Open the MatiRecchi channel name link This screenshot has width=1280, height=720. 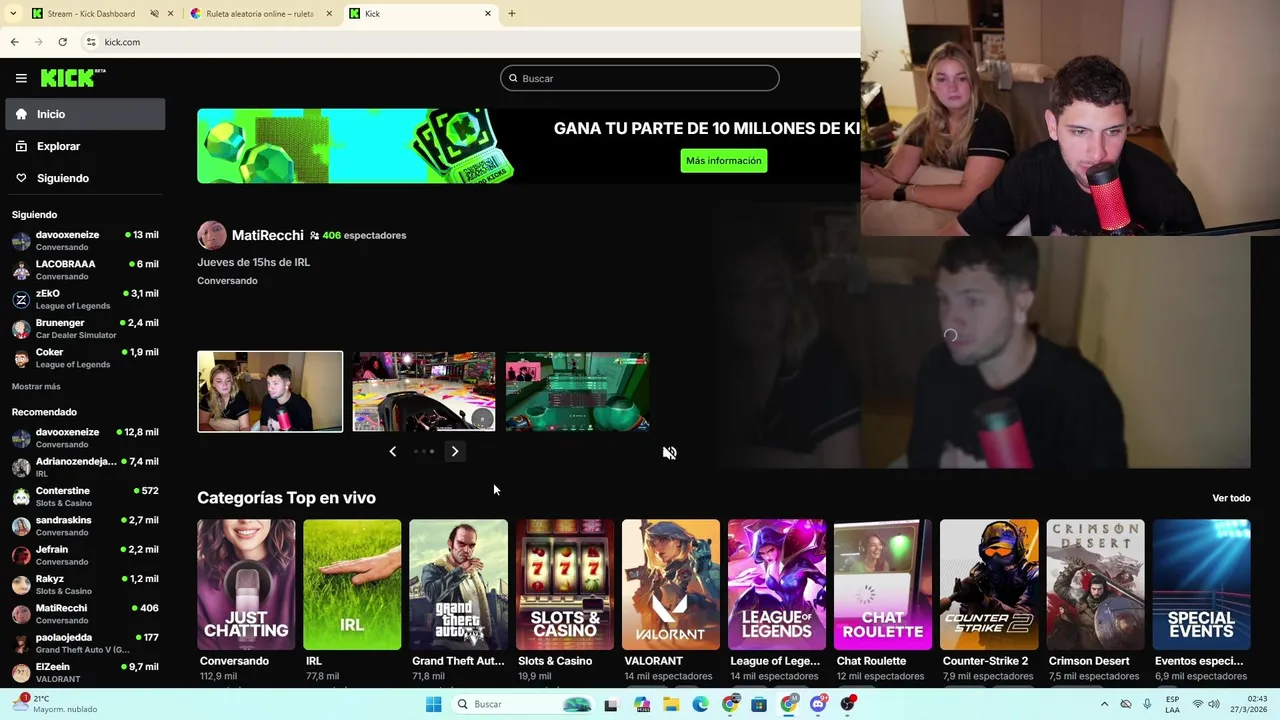(x=267, y=236)
